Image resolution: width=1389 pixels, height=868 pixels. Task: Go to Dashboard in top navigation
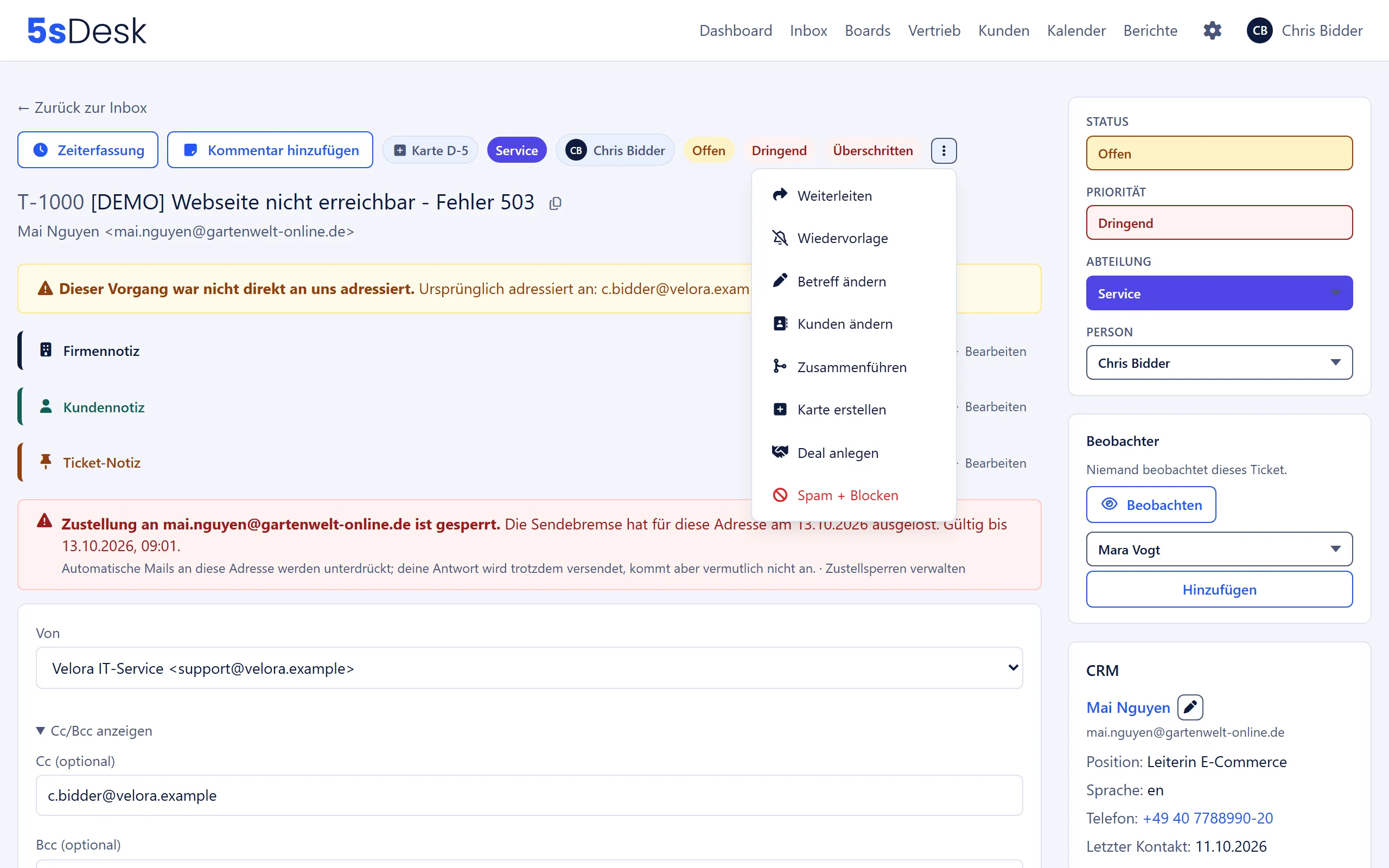click(735, 30)
